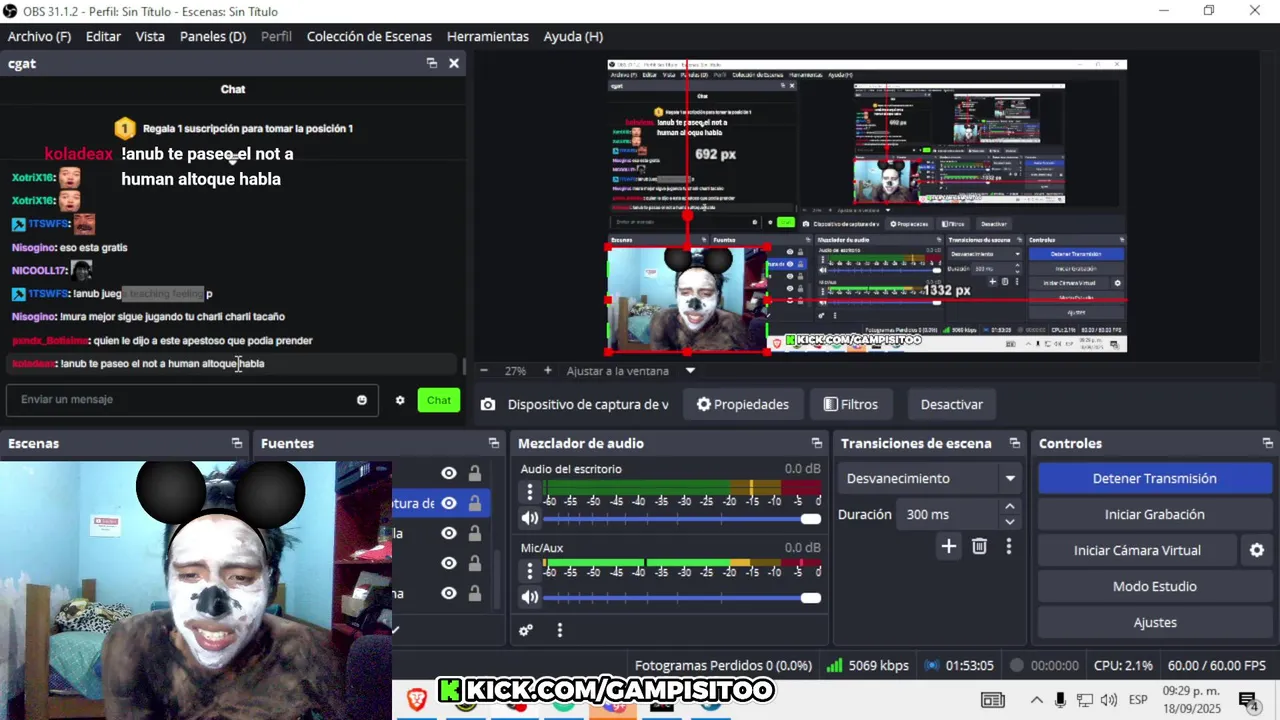Screen dimensions: 1280x720
Task: Open the Ayuda menu
Action: (x=573, y=36)
